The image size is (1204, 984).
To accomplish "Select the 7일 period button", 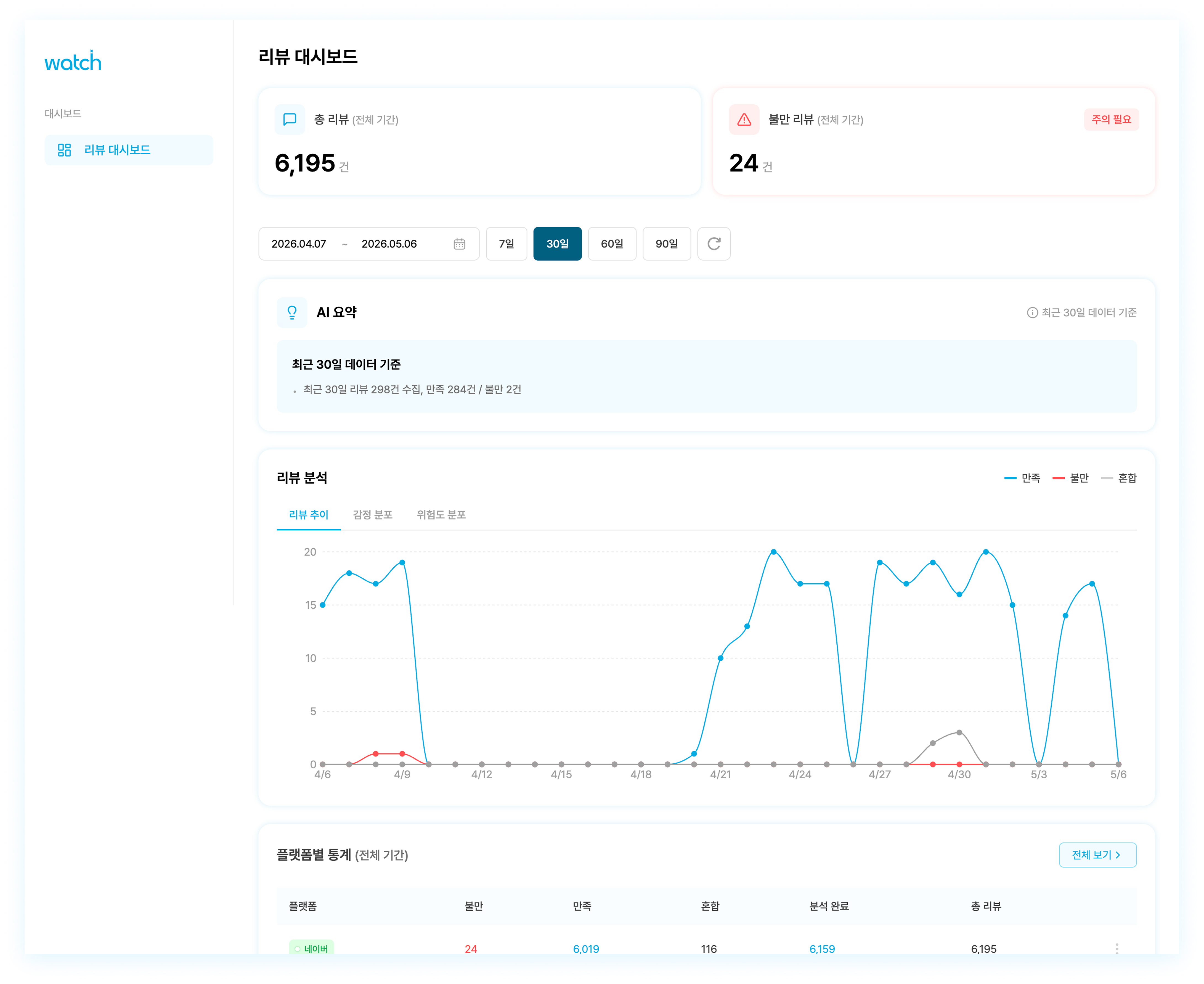I will point(506,244).
